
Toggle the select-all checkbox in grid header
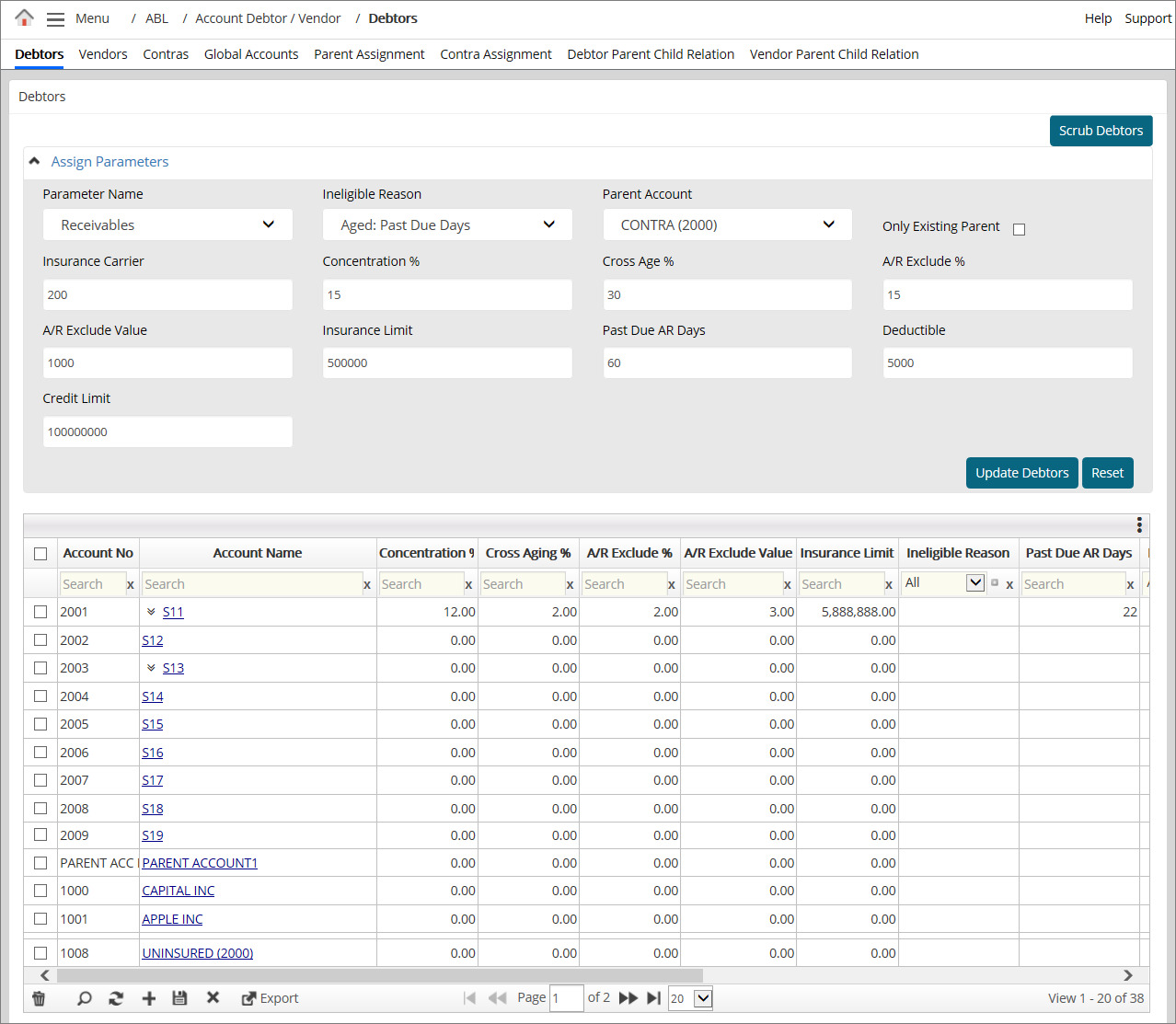tap(40, 554)
